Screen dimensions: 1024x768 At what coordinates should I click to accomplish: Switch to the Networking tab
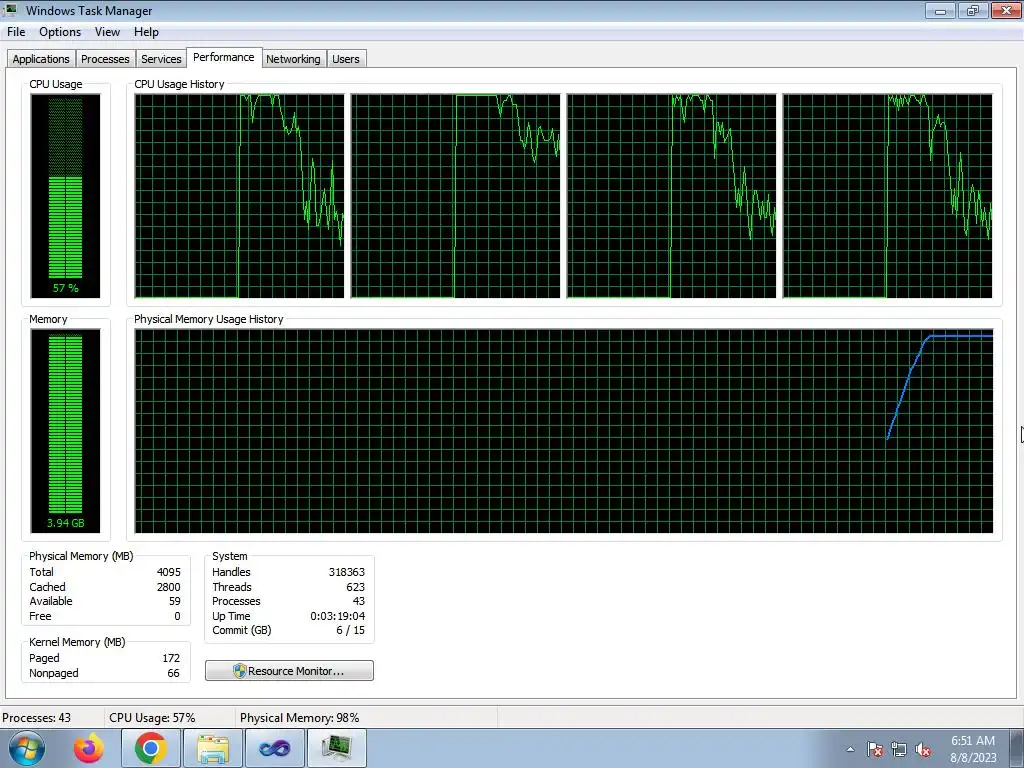pyautogui.click(x=293, y=59)
